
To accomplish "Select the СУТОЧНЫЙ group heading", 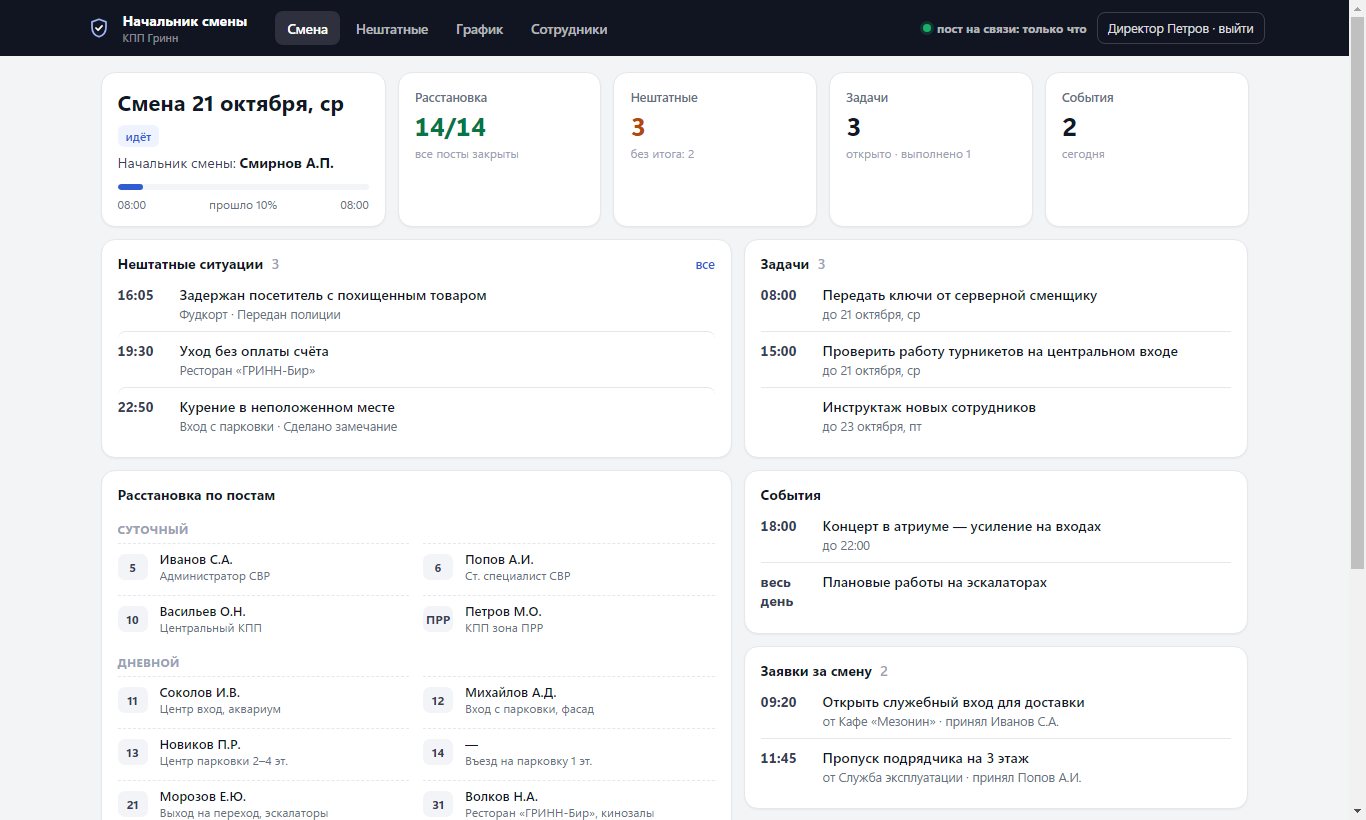I will [153, 530].
